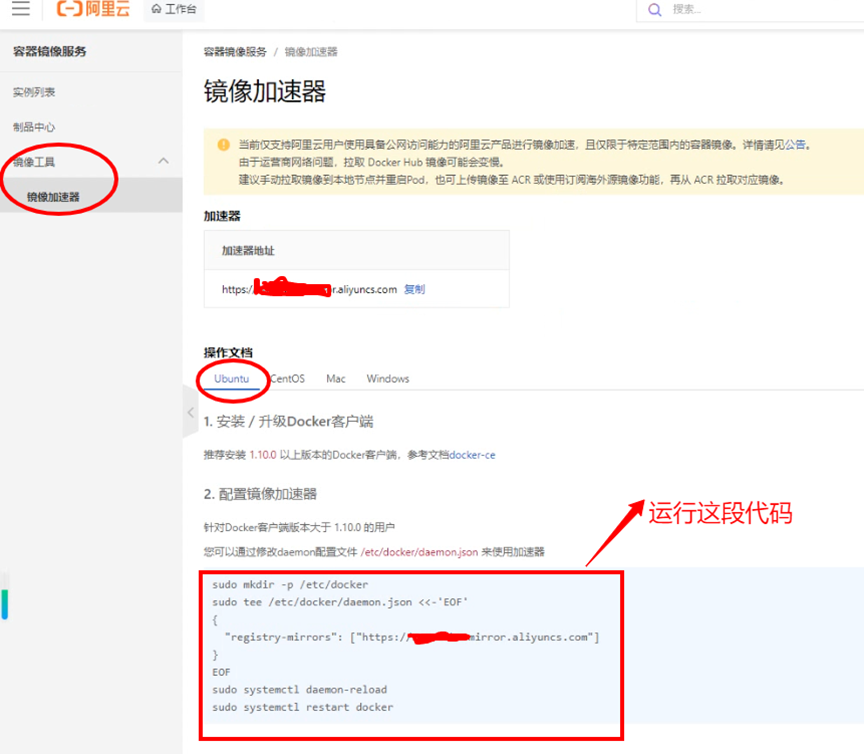Click the 公告 link in the notice

[x=795, y=145]
